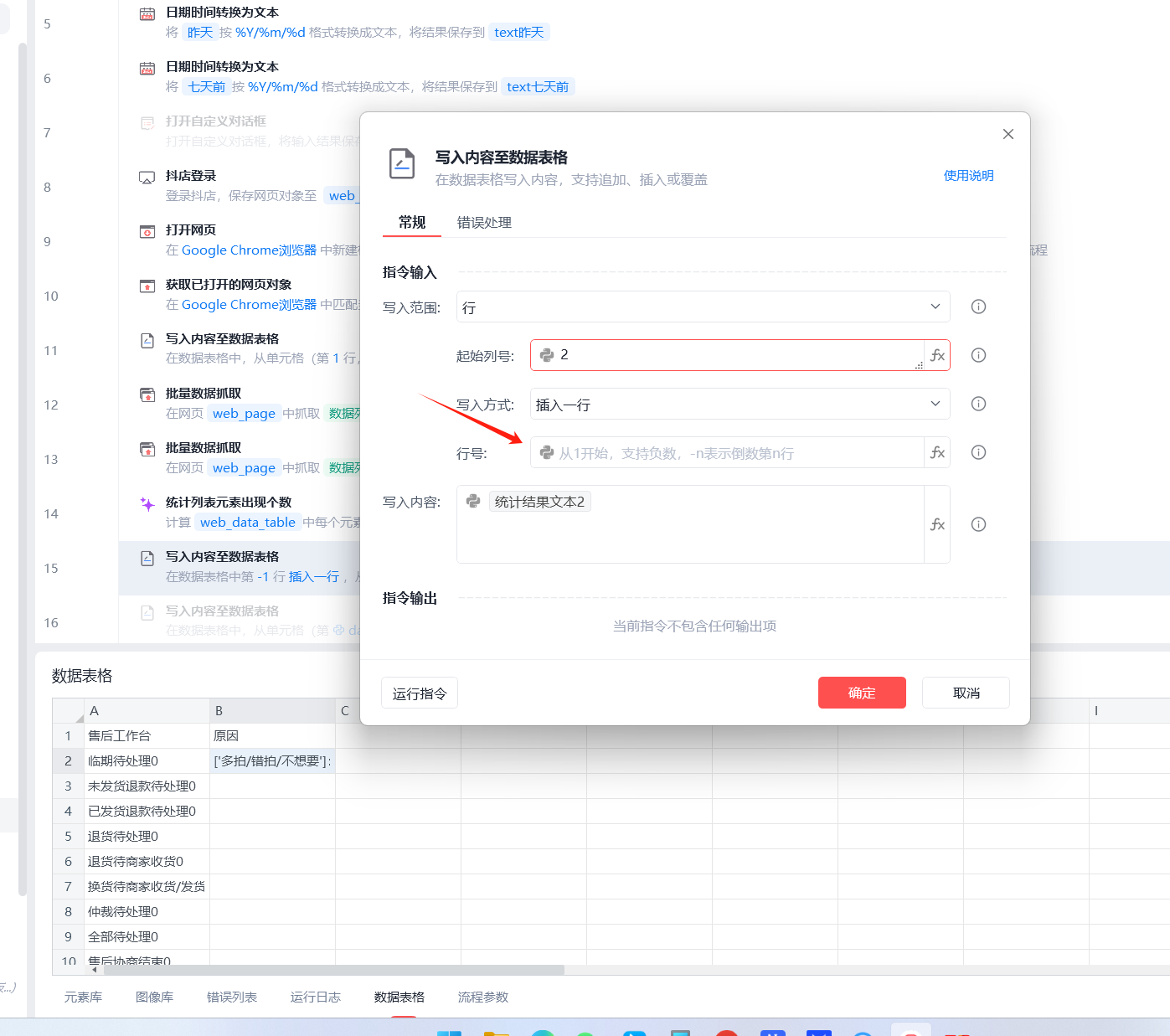Screen dimensions: 1170x1036
Task: Click the 抖店登录 step icon
Action: tap(147, 178)
